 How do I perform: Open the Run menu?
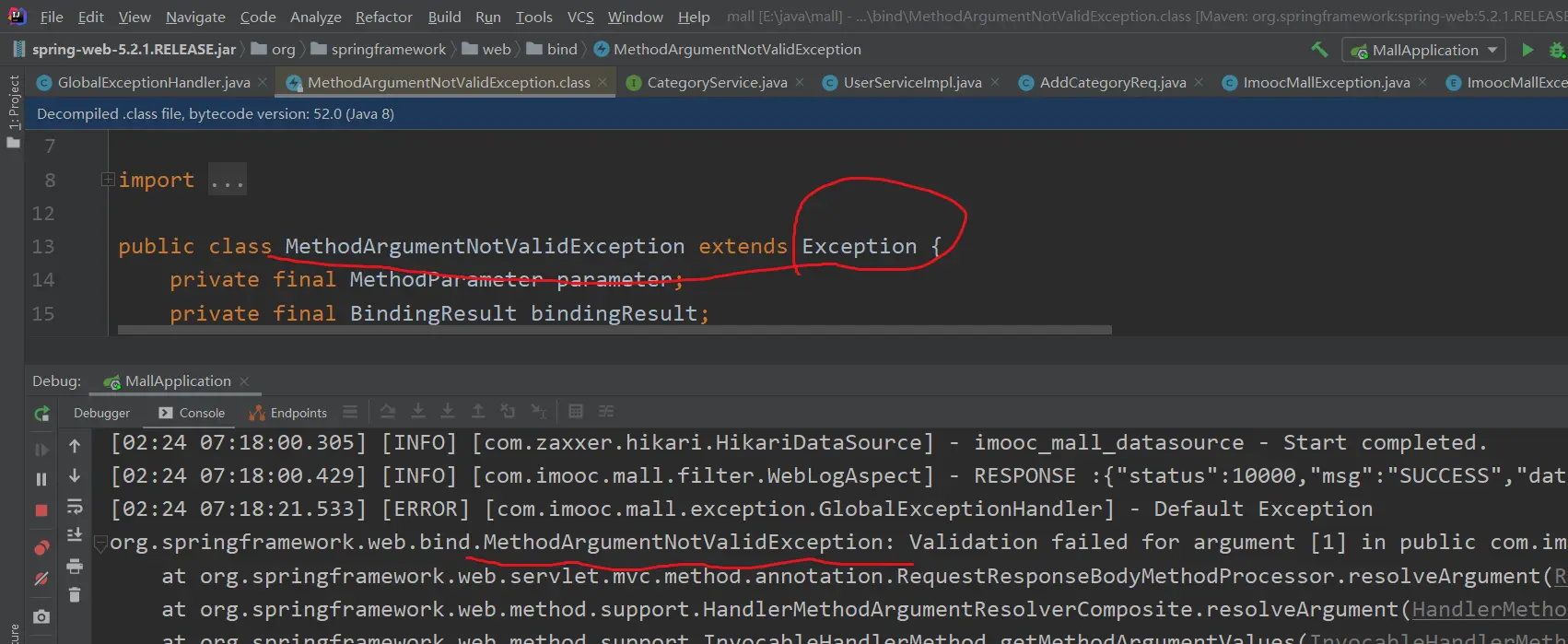tap(488, 17)
